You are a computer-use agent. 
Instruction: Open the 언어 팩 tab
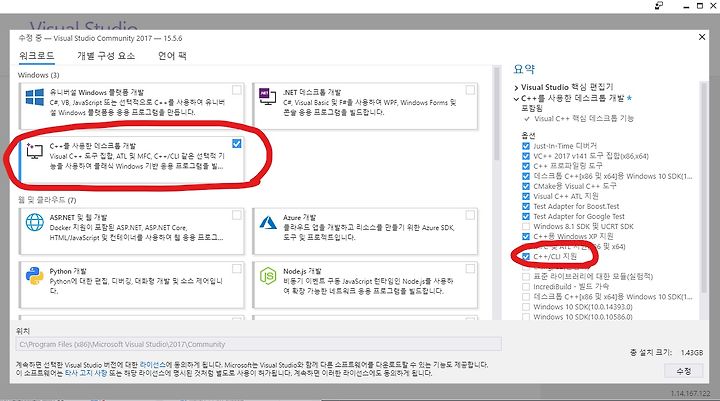[x=172, y=56]
